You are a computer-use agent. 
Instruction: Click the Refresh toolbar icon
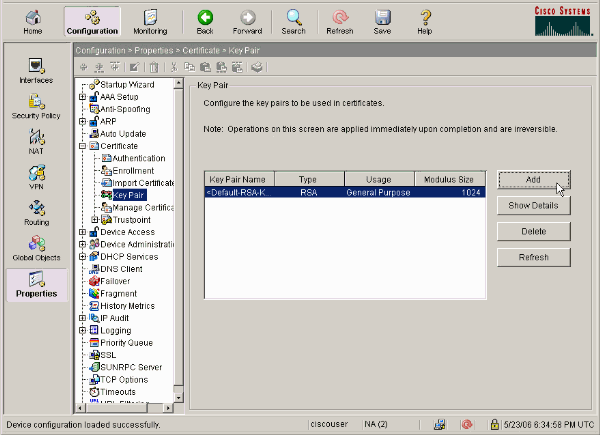339,22
